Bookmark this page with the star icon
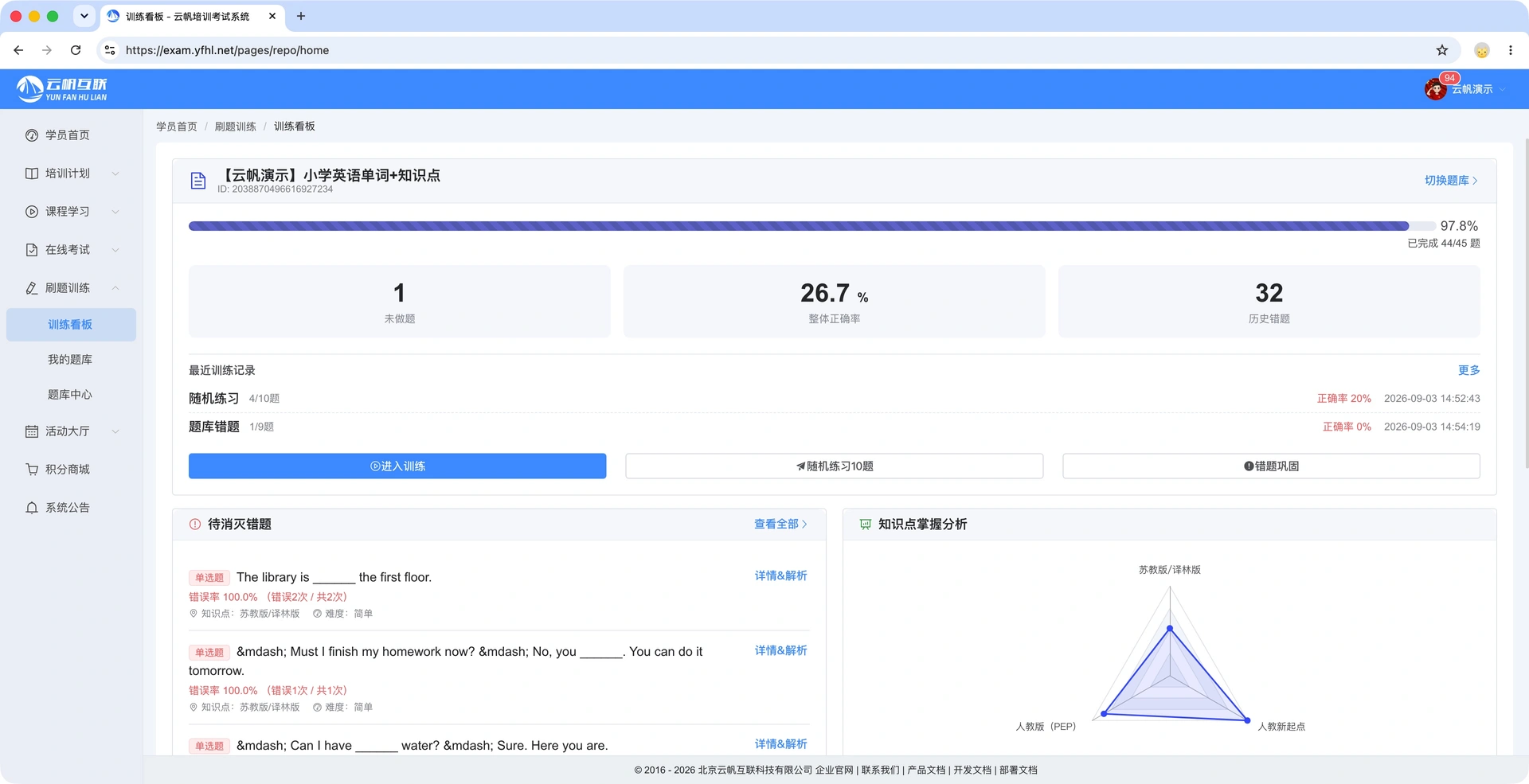The image size is (1529, 784). (x=1442, y=50)
